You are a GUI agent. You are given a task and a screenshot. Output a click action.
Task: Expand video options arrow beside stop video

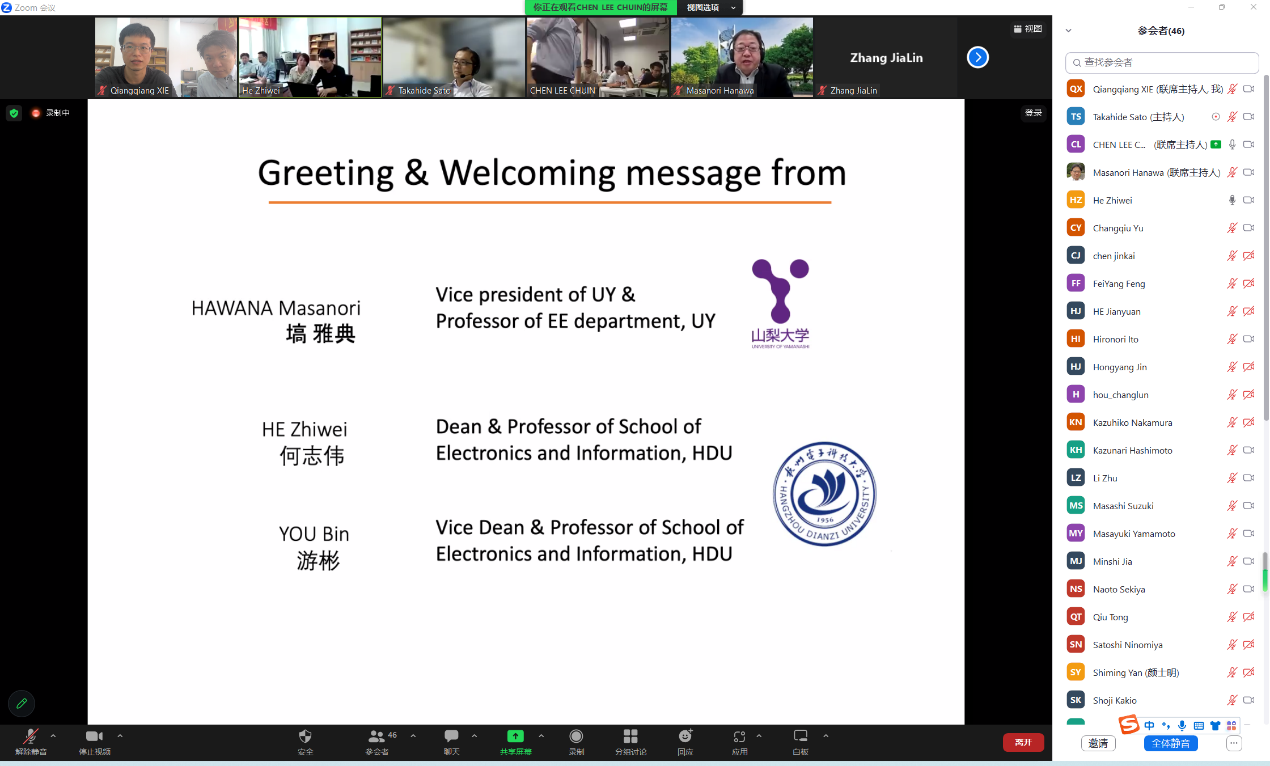[120, 736]
